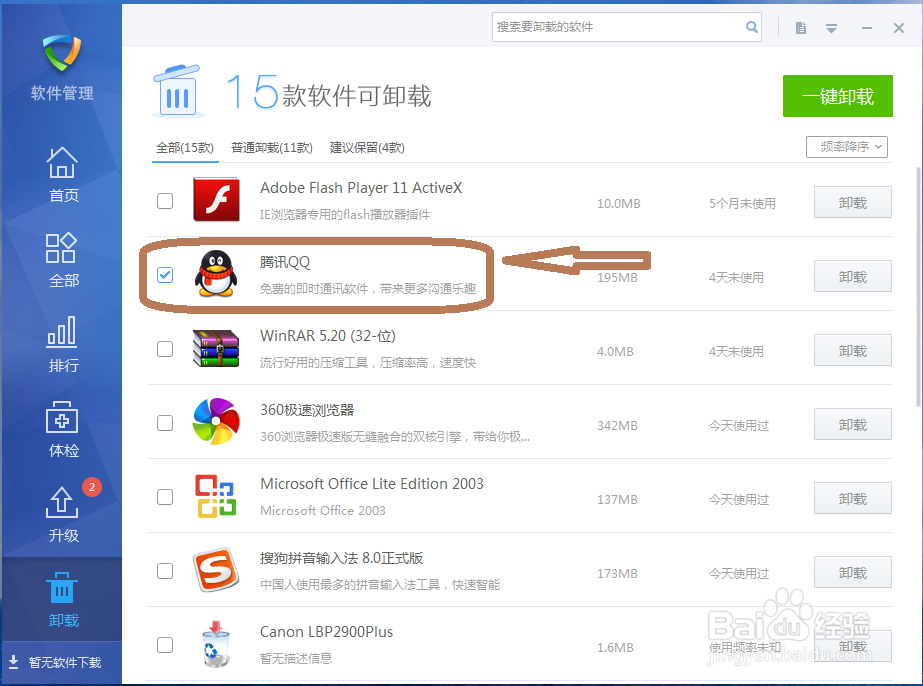Uncheck the 腾讯QQ checkbox
Image resolution: width=923 pixels, height=686 pixels.
[165, 274]
